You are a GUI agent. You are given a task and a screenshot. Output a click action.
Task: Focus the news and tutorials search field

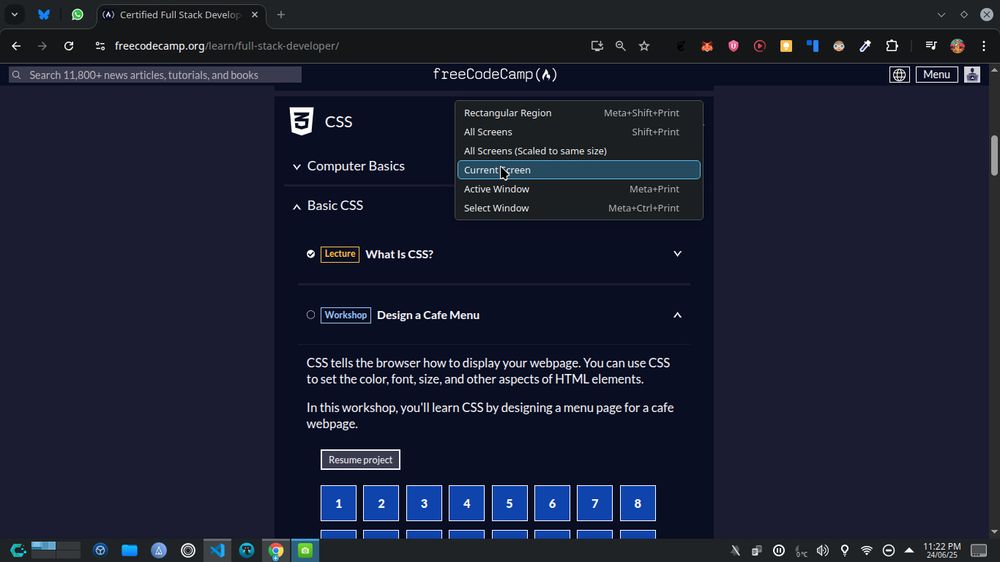coord(155,75)
